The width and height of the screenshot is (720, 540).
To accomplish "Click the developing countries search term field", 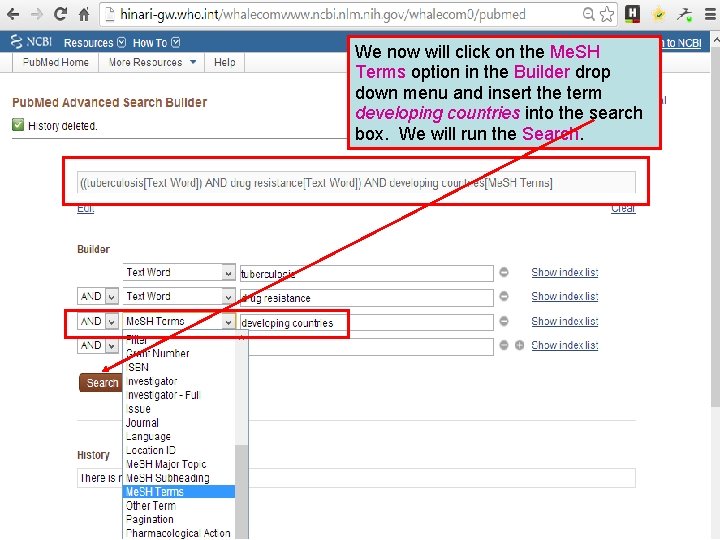I will point(366,322).
